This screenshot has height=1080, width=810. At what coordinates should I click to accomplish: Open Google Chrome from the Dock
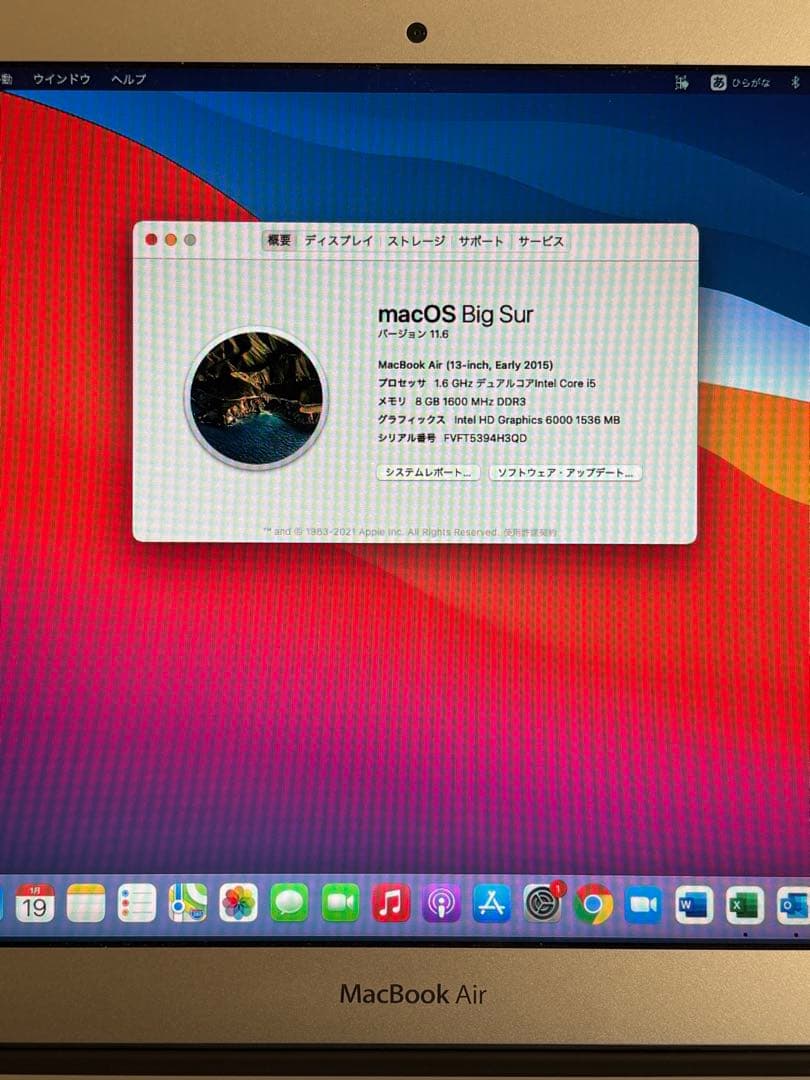pos(593,906)
